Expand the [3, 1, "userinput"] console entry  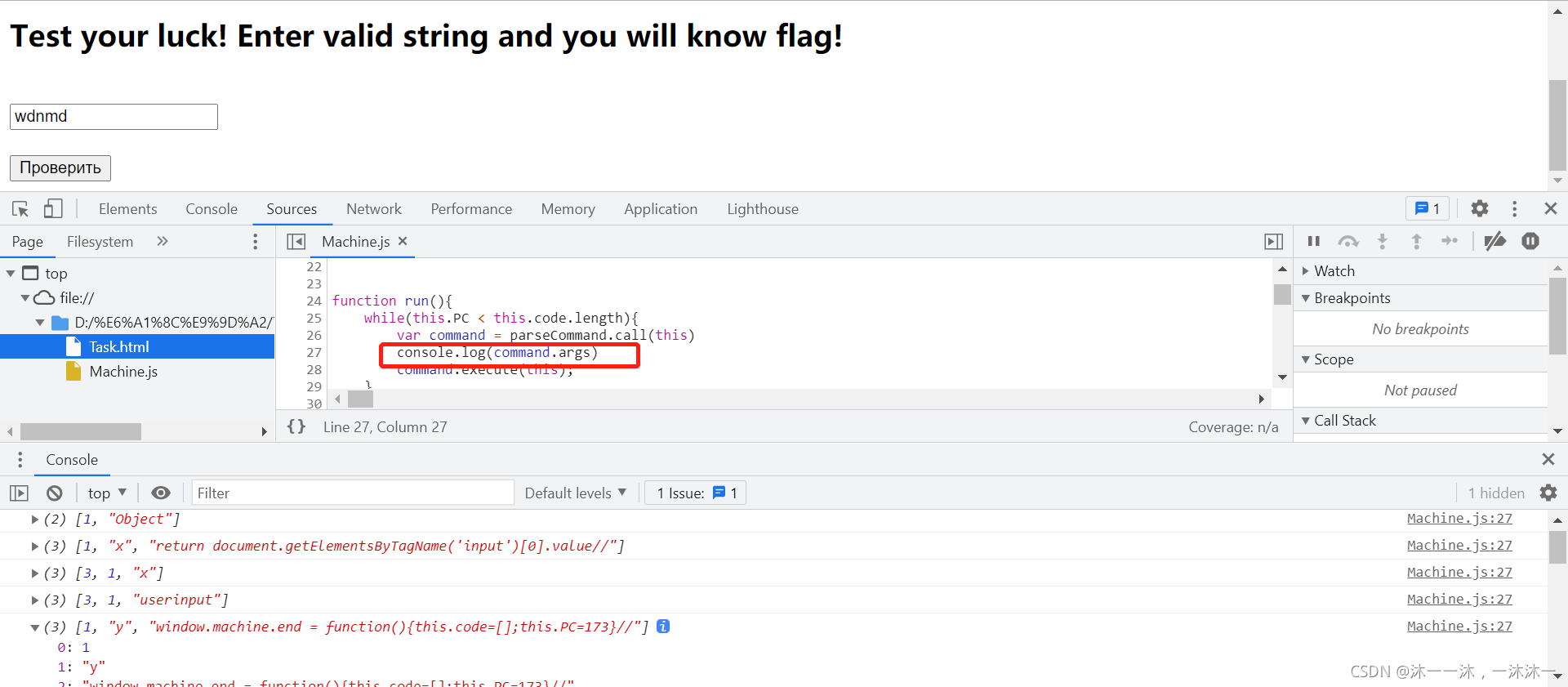pyautogui.click(x=34, y=600)
